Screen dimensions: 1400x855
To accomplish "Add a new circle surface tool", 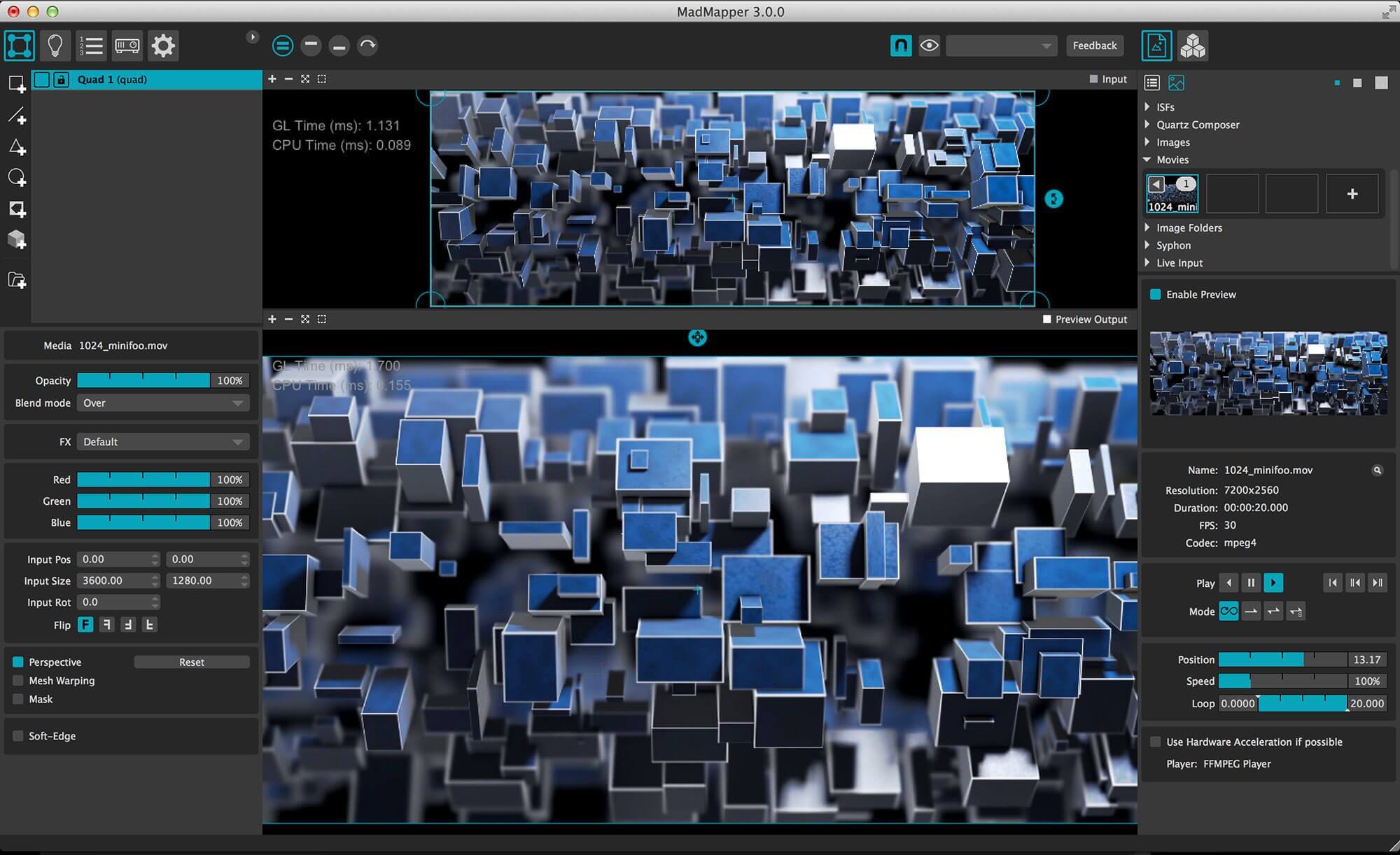I will point(17,178).
